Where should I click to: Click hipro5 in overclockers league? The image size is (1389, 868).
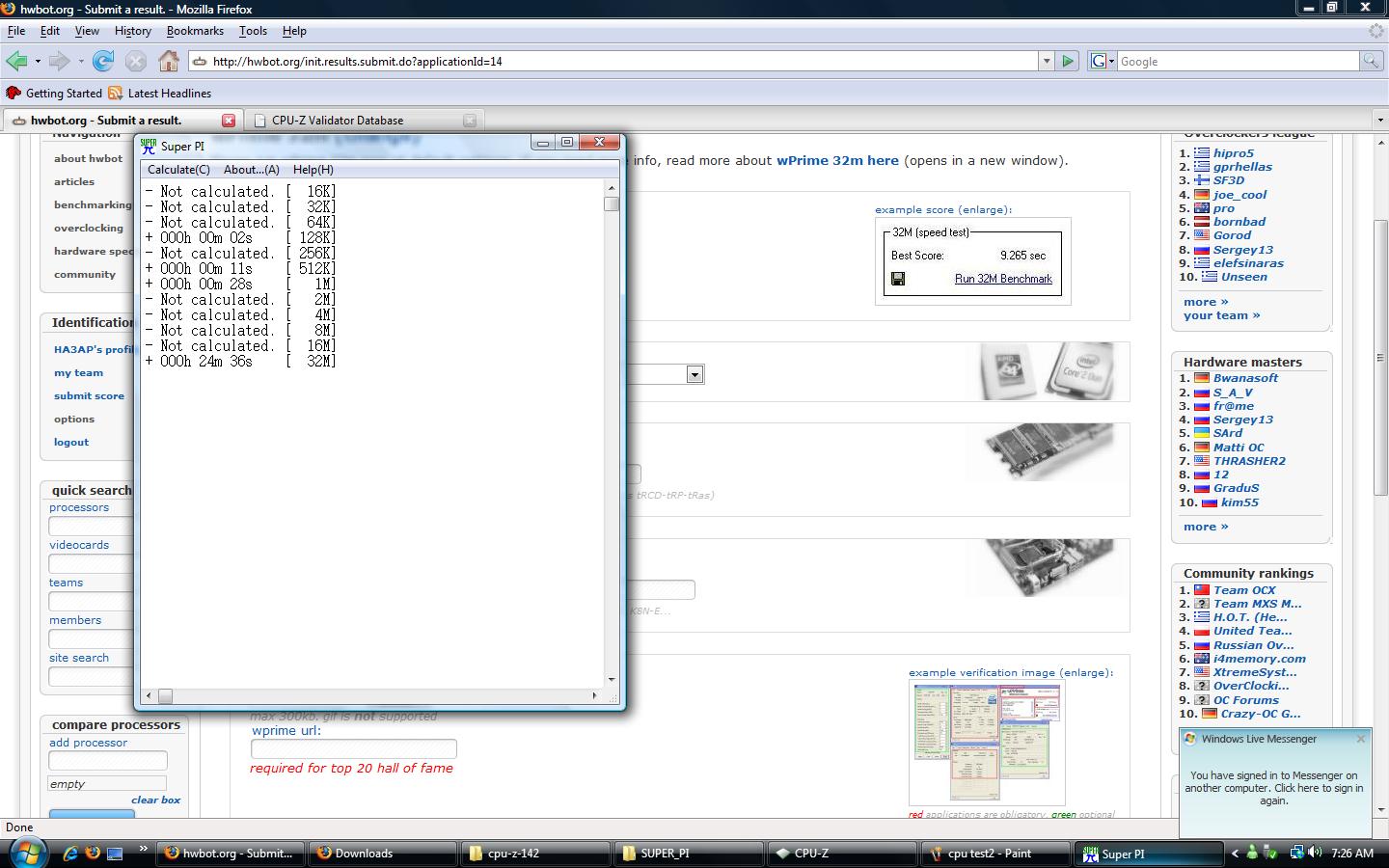[x=1234, y=152]
